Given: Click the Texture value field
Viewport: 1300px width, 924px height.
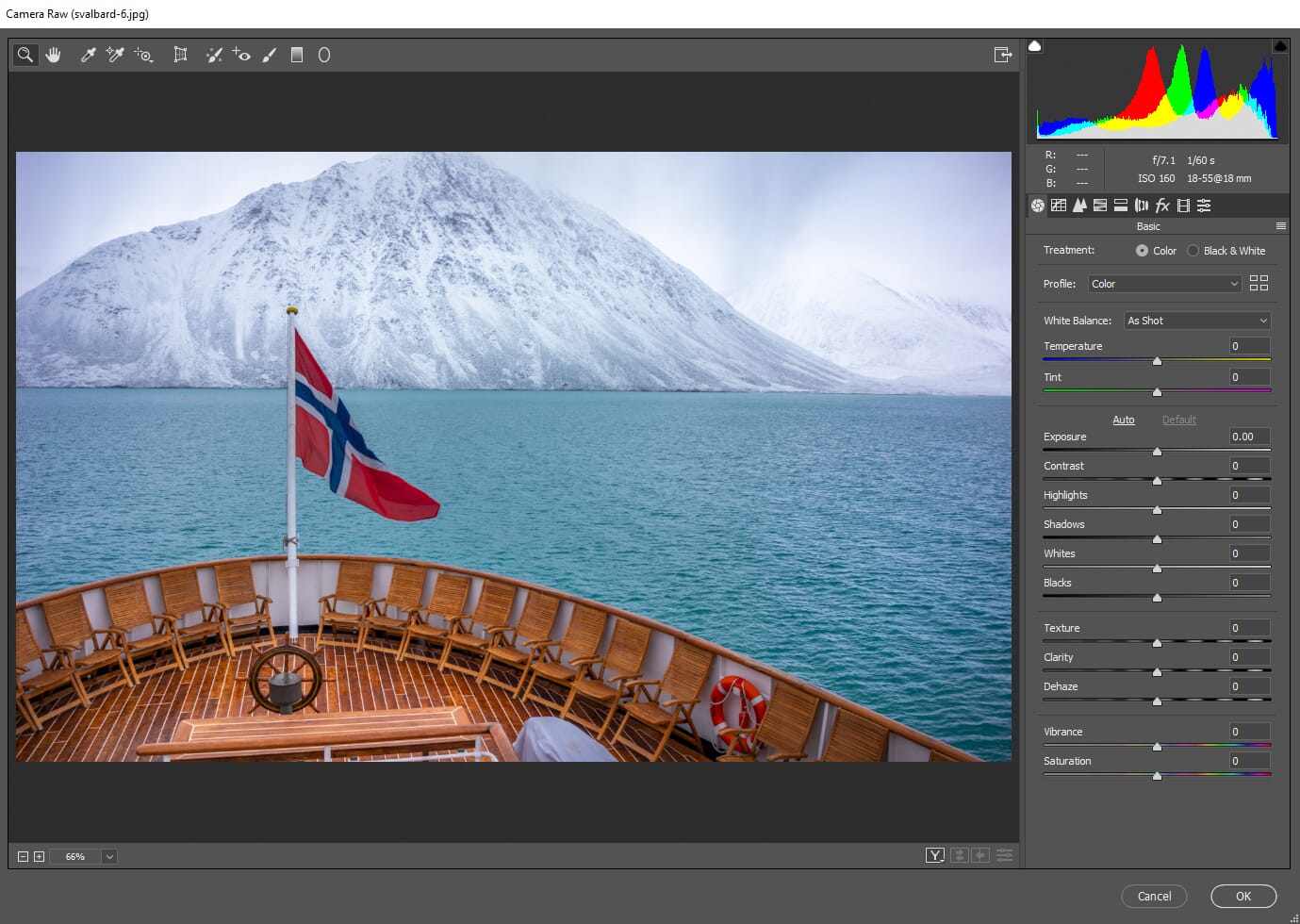Looking at the screenshot, I should (x=1250, y=628).
